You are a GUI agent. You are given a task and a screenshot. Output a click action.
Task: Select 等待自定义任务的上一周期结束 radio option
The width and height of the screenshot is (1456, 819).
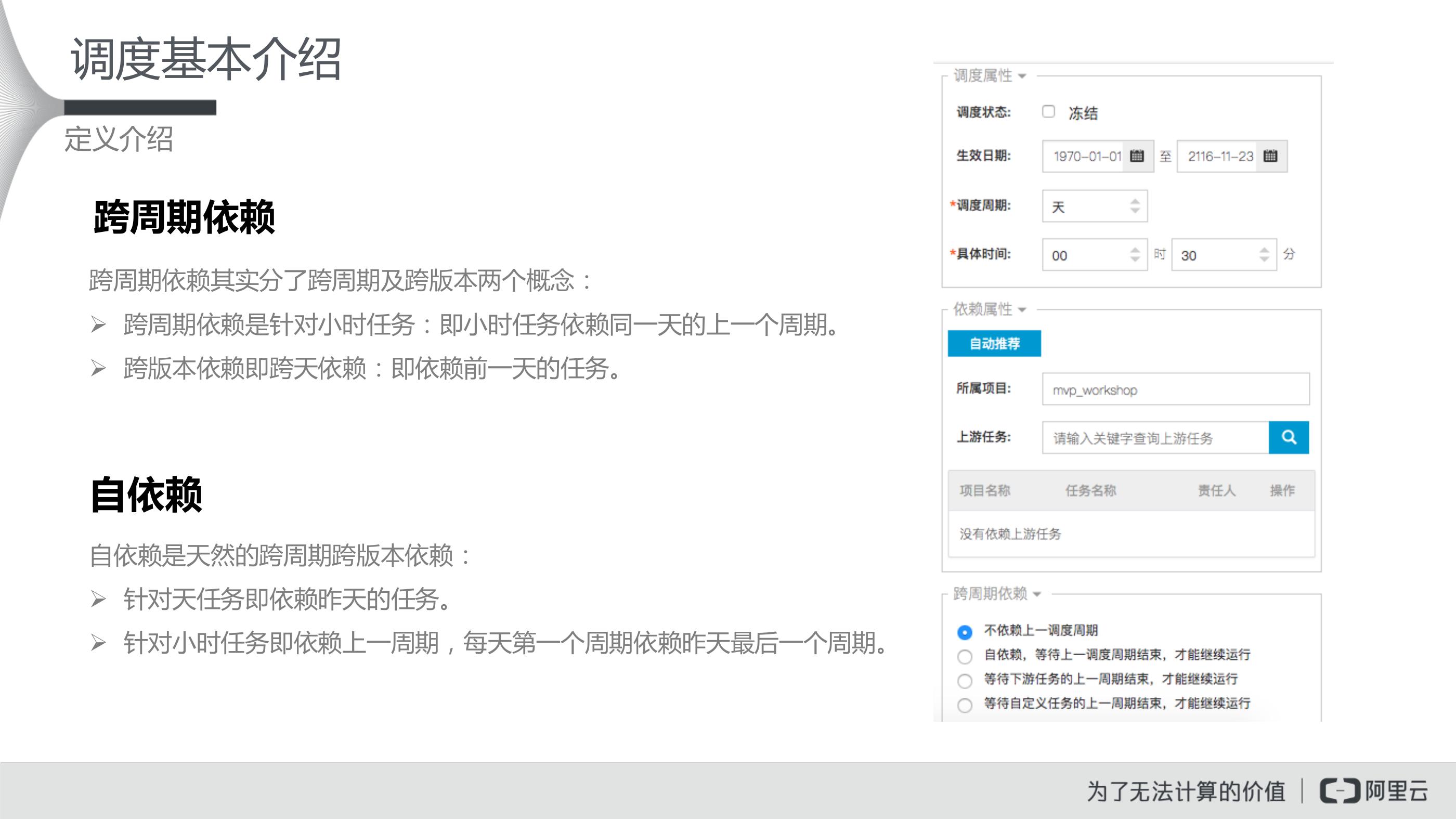[965, 705]
